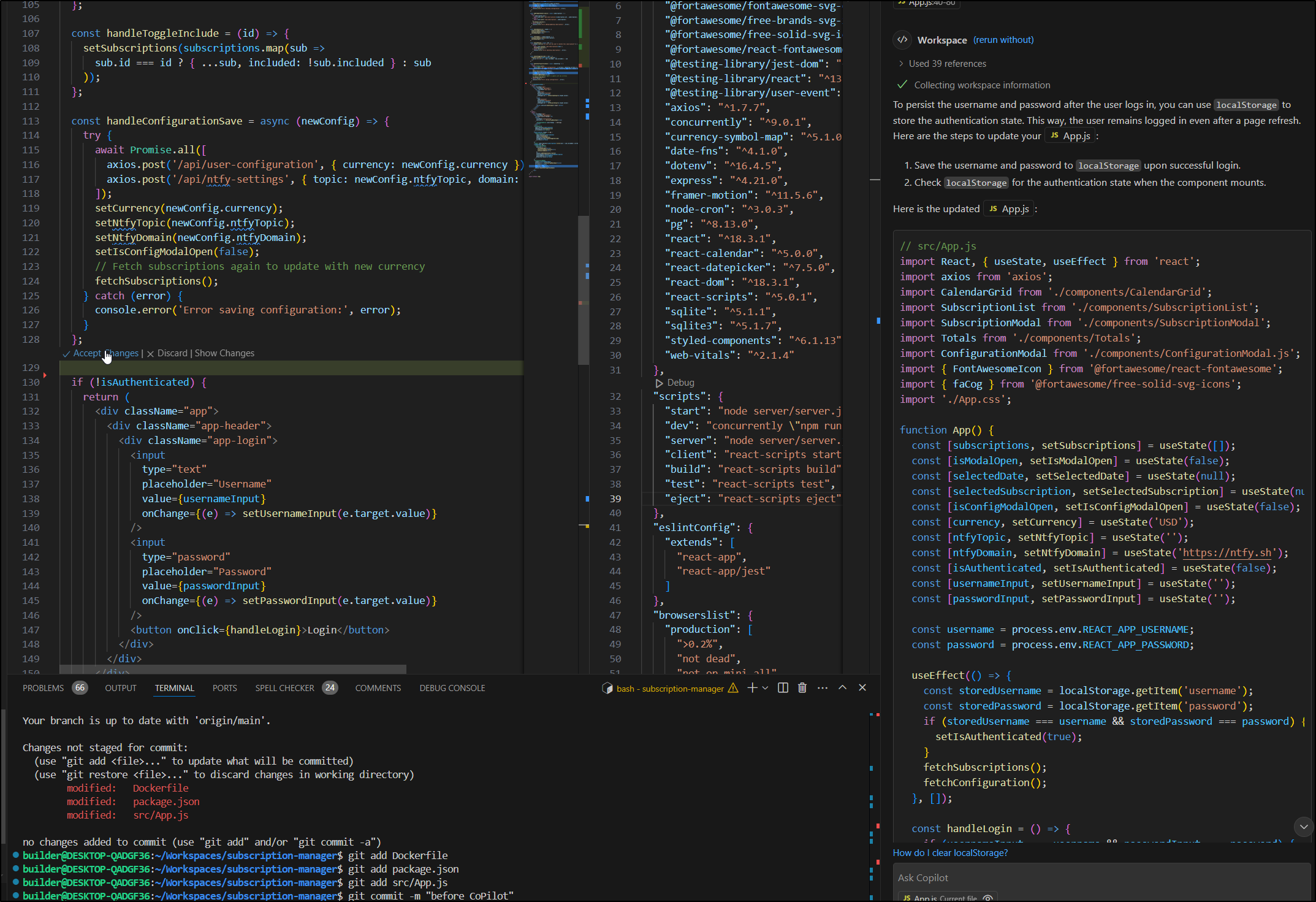
Task: Click 'const handleLogin' in Copilot code block
Action: (x=962, y=828)
